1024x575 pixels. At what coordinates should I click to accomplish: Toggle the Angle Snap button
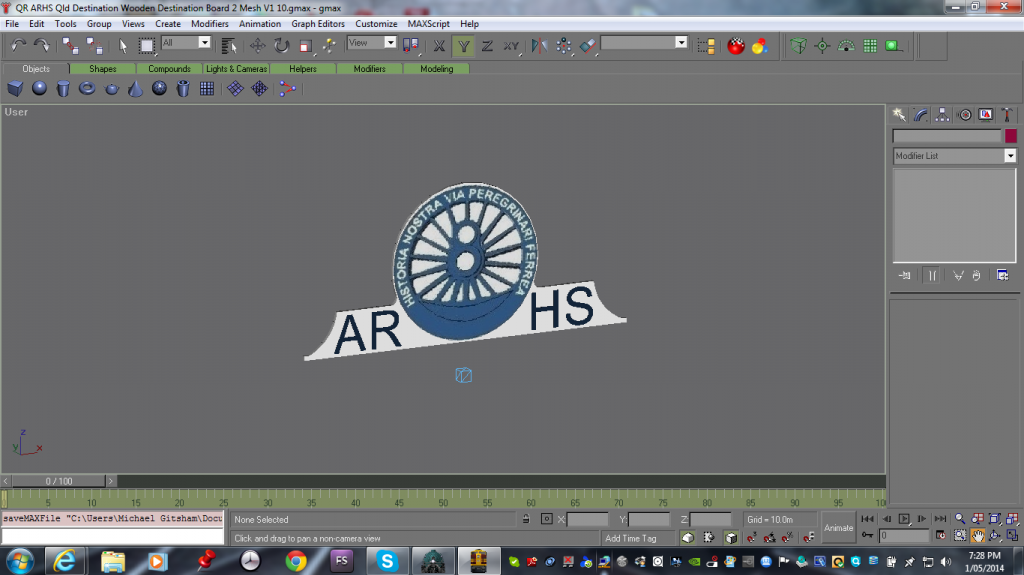click(x=770, y=538)
